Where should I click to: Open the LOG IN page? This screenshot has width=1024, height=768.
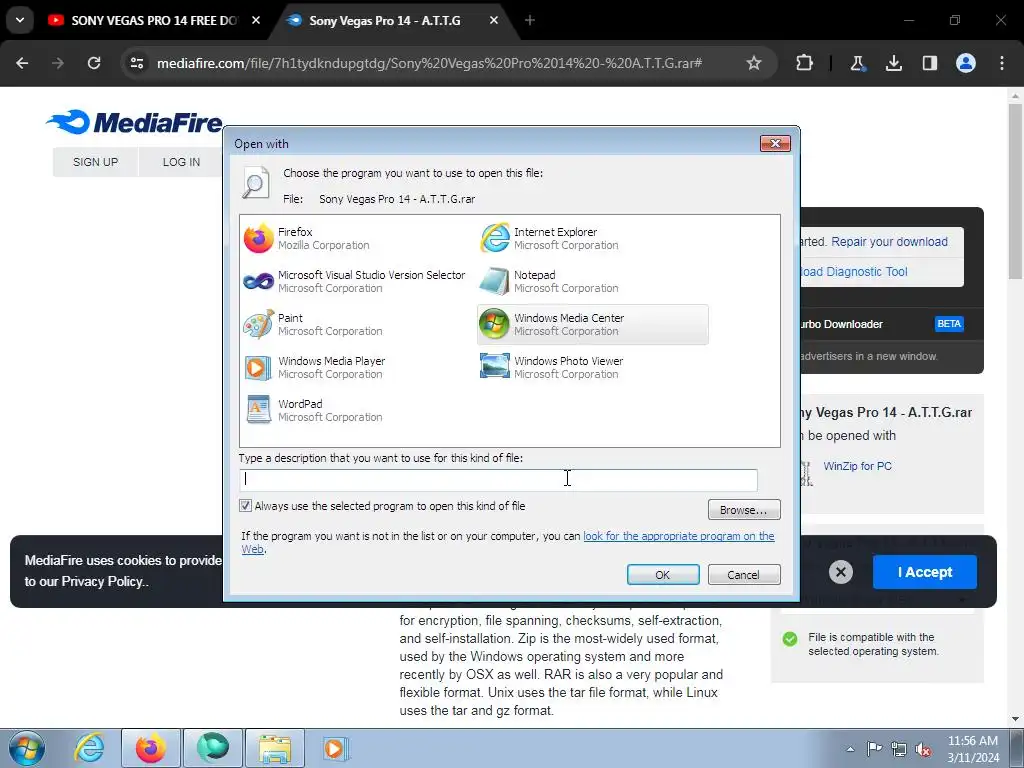pyautogui.click(x=181, y=162)
